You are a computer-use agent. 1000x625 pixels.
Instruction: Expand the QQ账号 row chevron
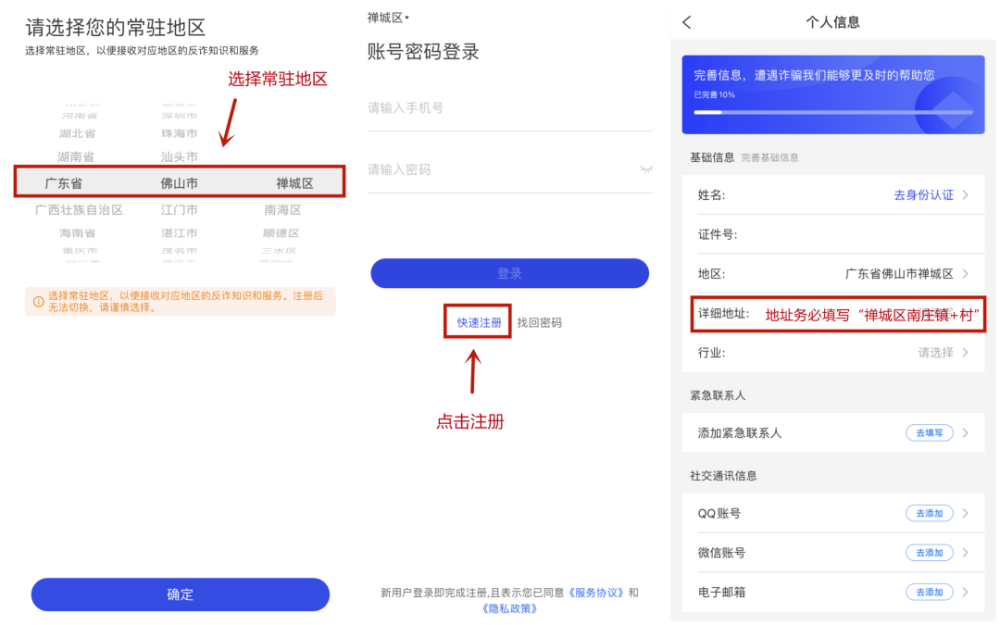(966, 513)
